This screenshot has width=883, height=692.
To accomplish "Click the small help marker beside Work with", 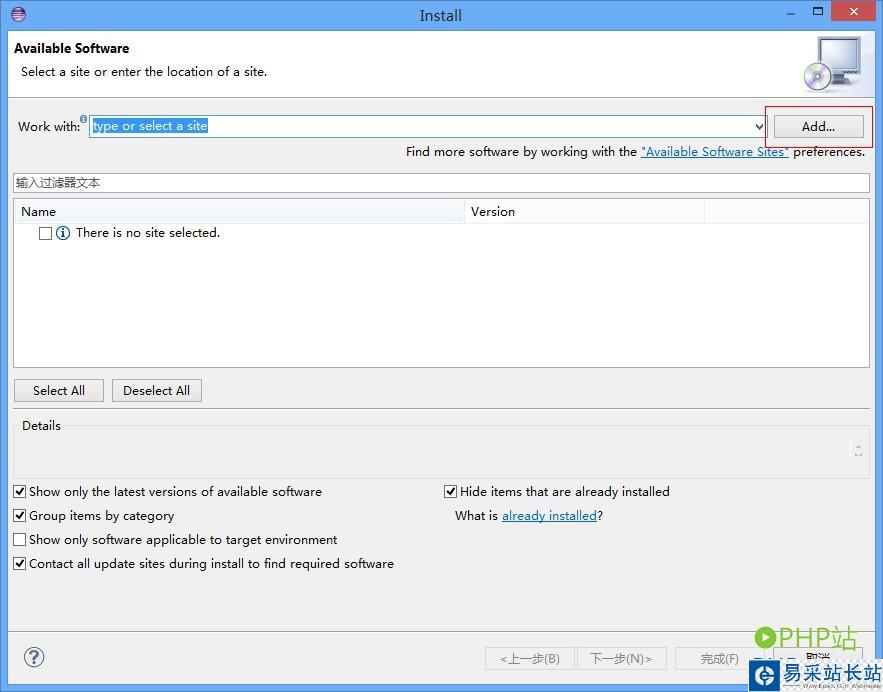I will (x=83, y=119).
